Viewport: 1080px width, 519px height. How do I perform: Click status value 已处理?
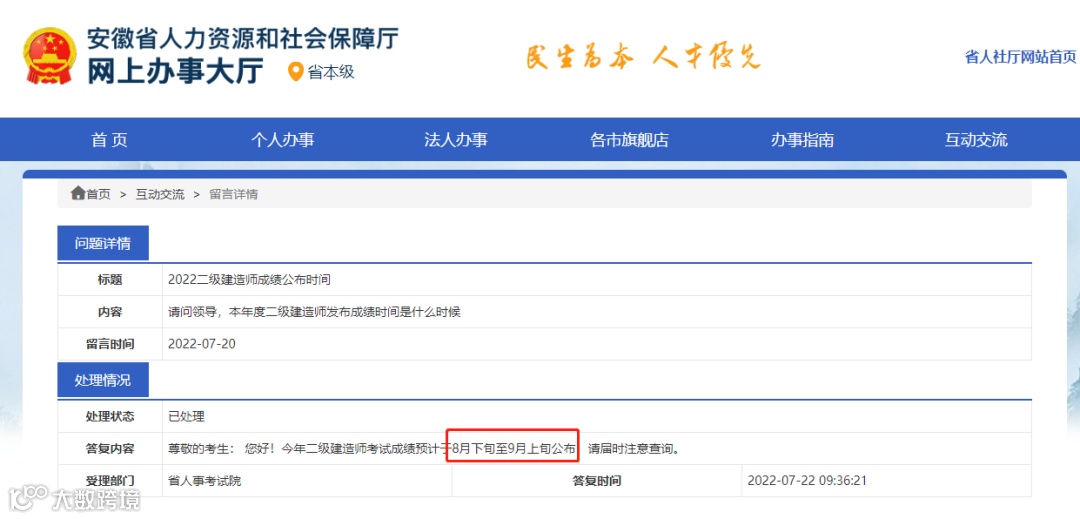click(x=186, y=416)
